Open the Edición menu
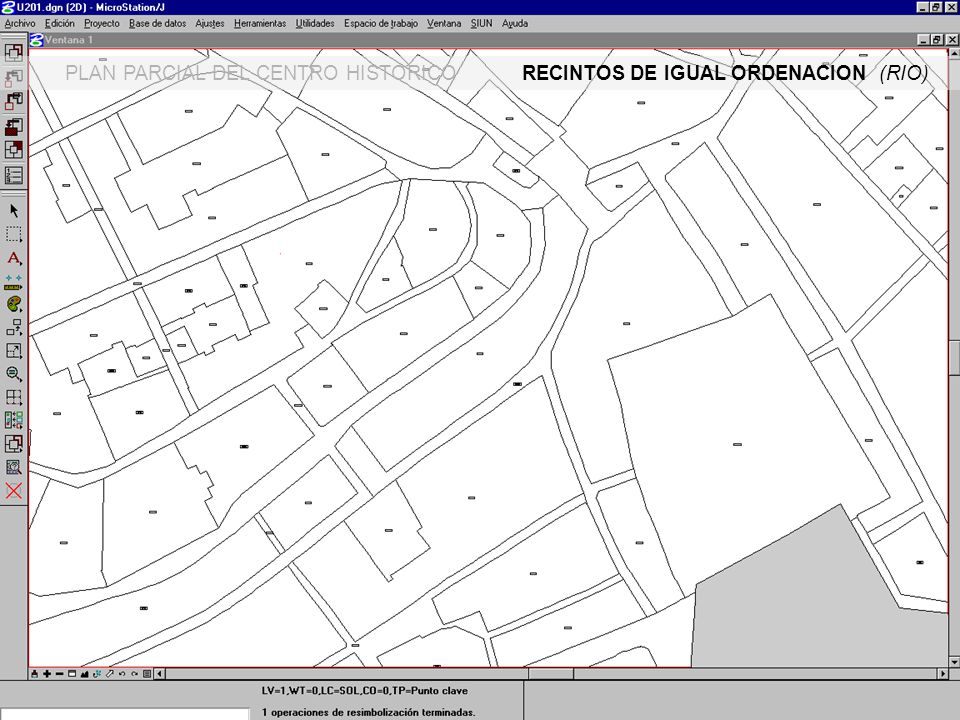Image resolution: width=960 pixels, height=720 pixels. 59,23
